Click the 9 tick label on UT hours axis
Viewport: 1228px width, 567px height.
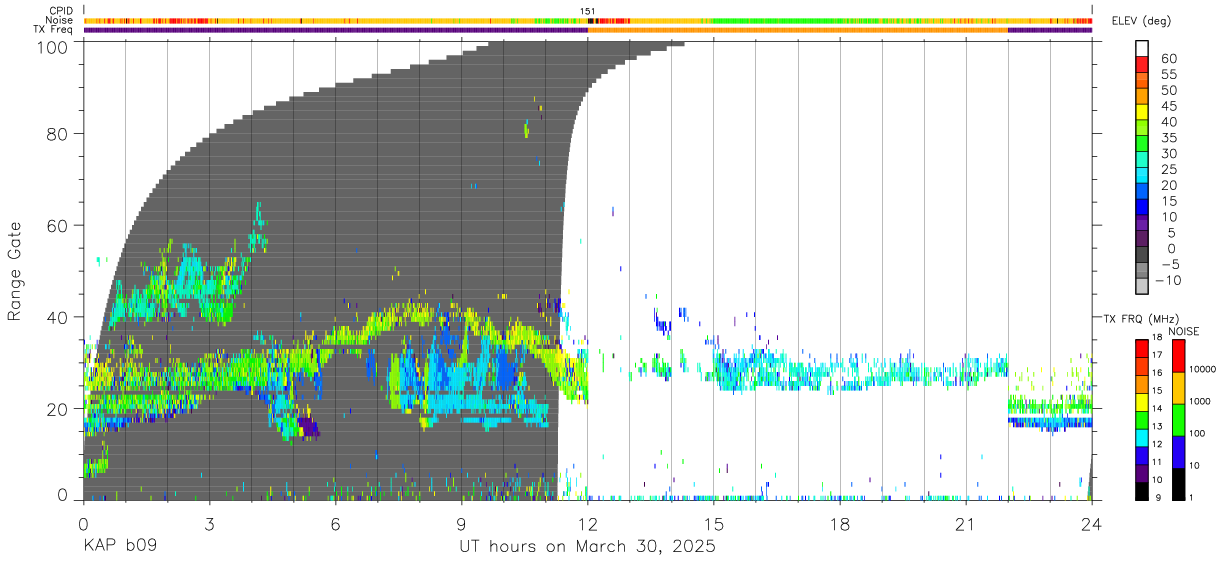pyautogui.click(x=461, y=525)
